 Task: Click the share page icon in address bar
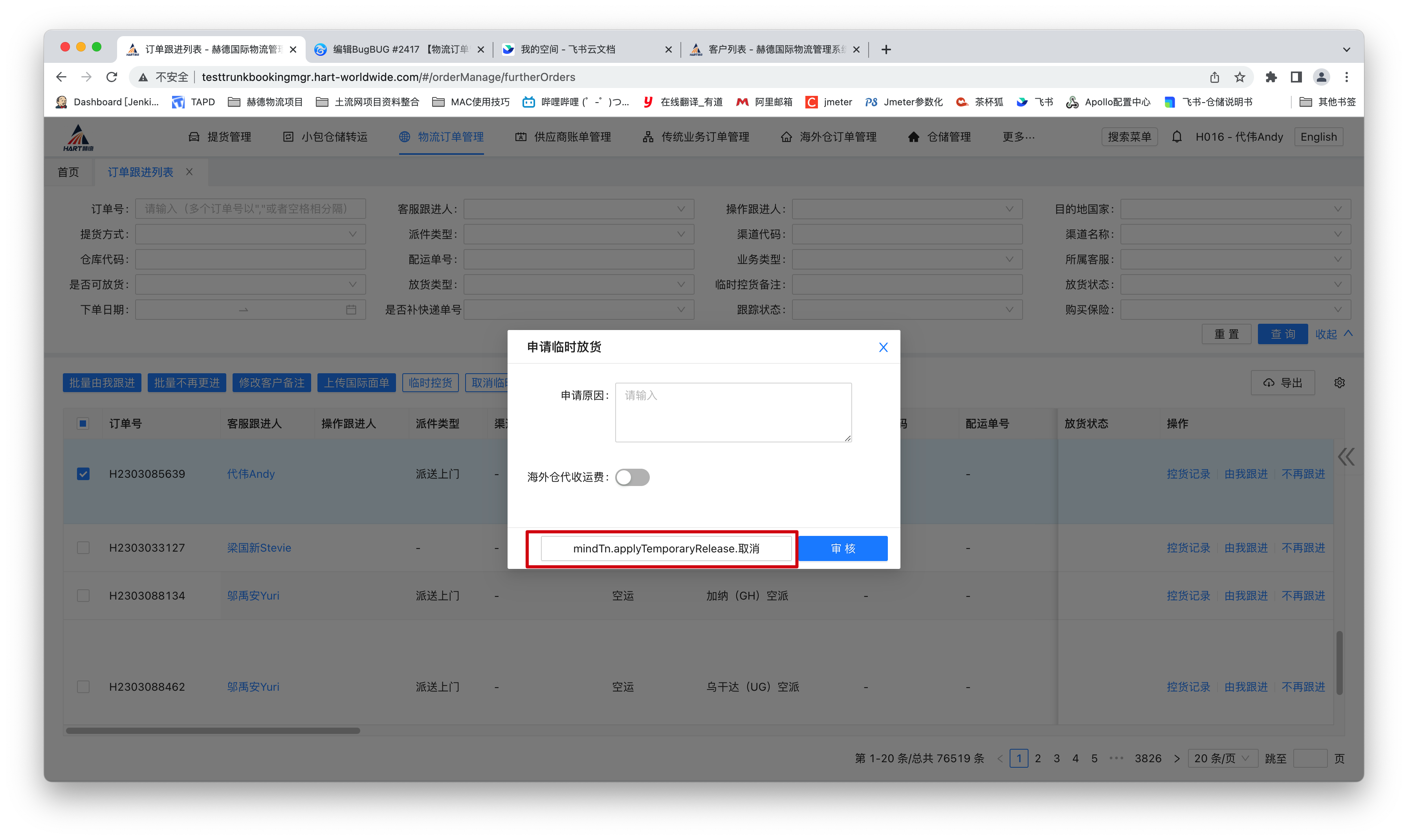coord(1214,77)
